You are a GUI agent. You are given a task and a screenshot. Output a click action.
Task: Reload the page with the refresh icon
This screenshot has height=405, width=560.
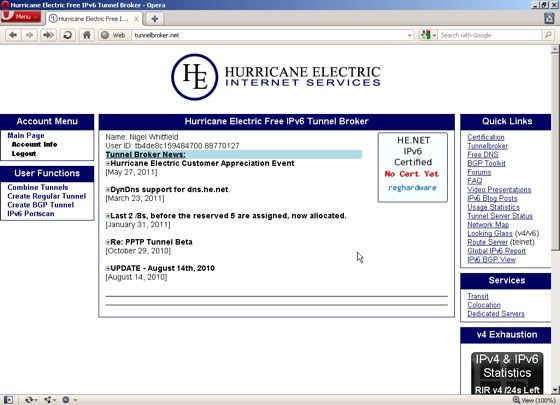coord(67,35)
